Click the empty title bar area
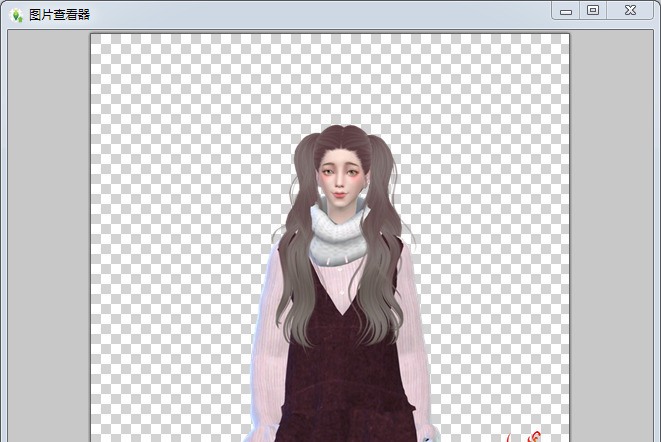Image resolution: width=661 pixels, height=442 pixels. coord(300,14)
